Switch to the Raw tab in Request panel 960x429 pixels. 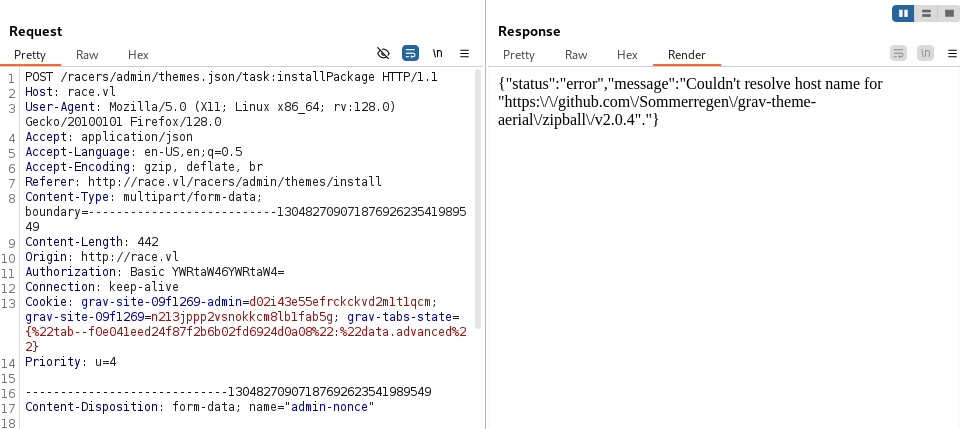click(x=87, y=54)
